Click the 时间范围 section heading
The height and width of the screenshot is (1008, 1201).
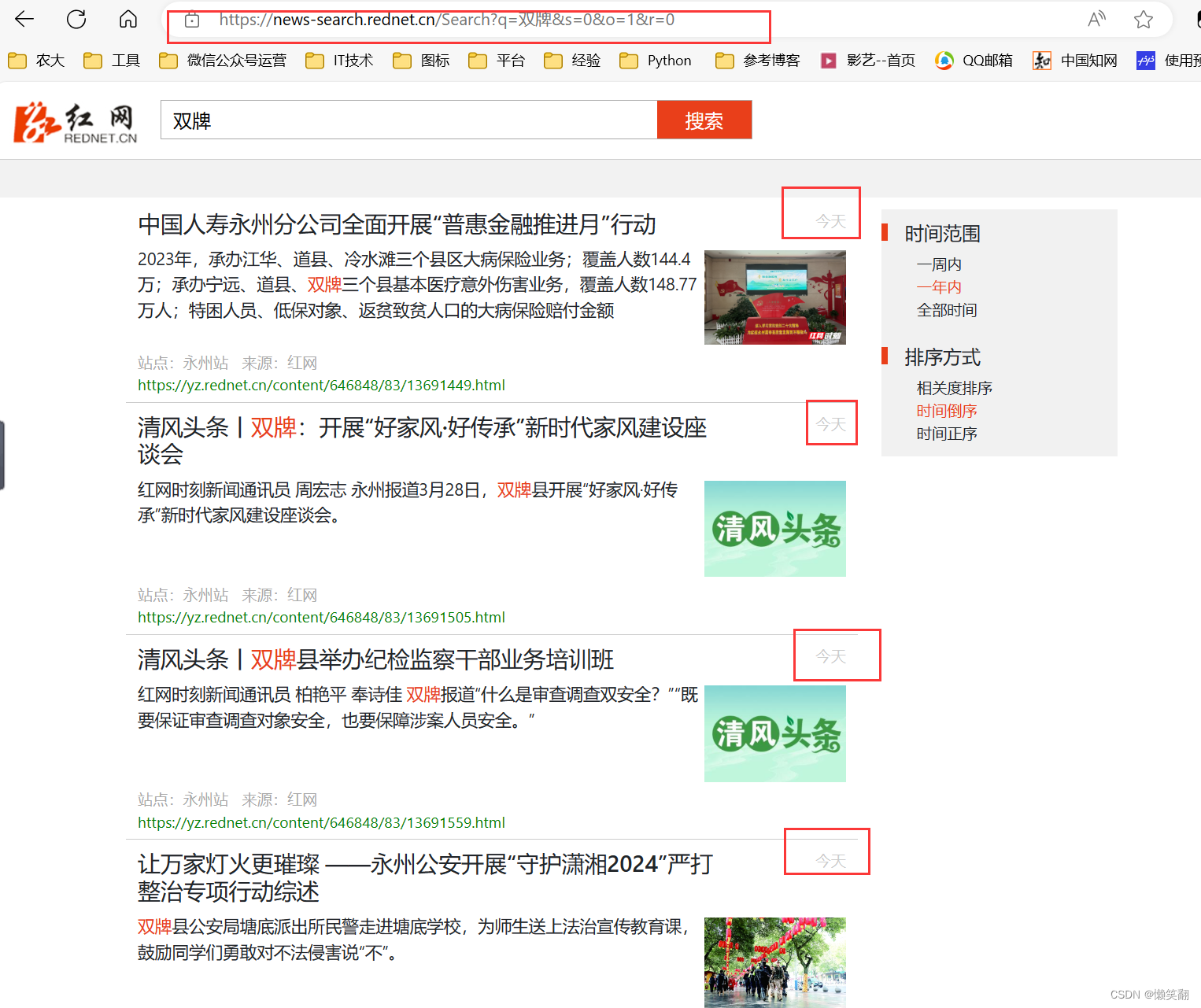point(942,234)
